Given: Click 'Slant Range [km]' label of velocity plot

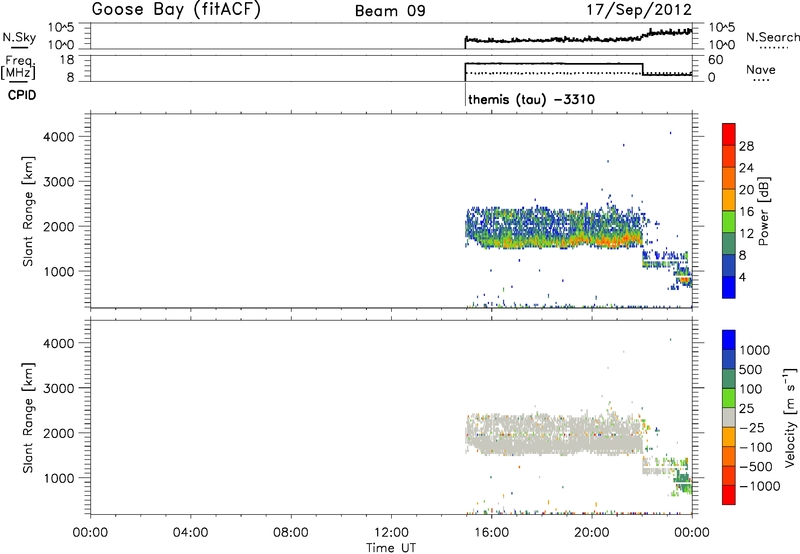Looking at the screenshot, I should click(28, 418).
